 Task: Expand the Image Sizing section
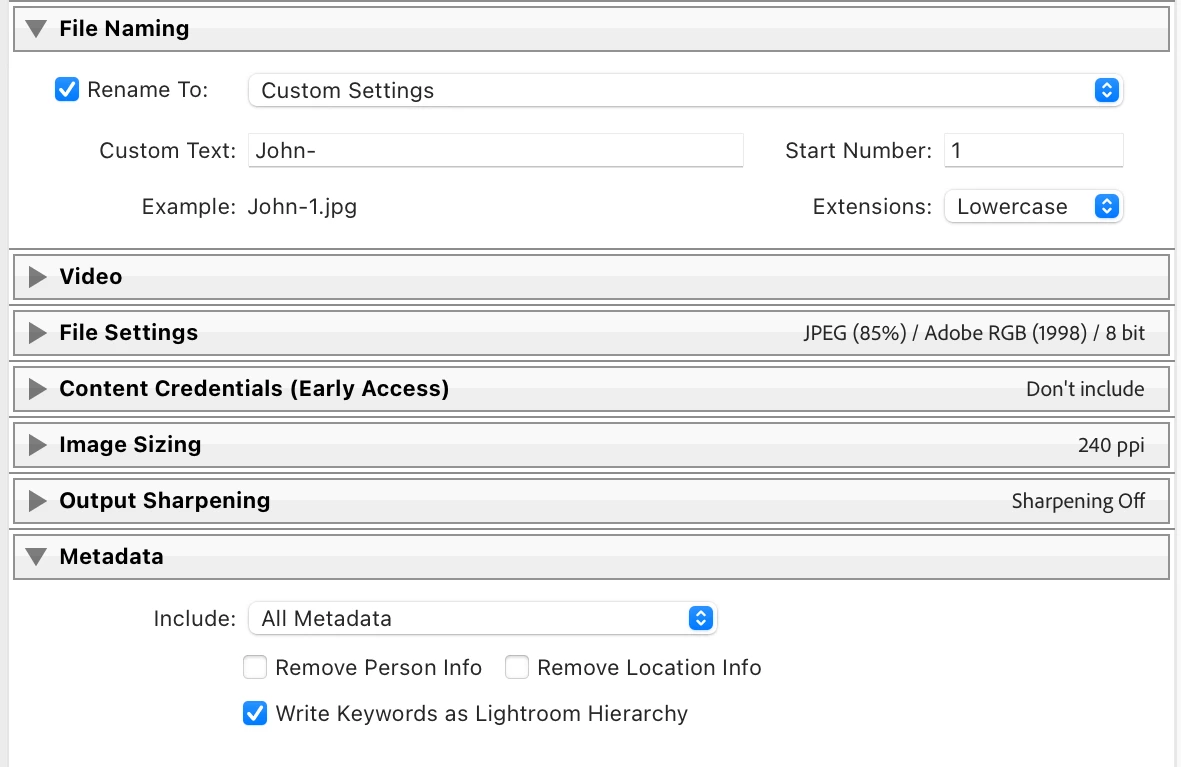pos(37,445)
